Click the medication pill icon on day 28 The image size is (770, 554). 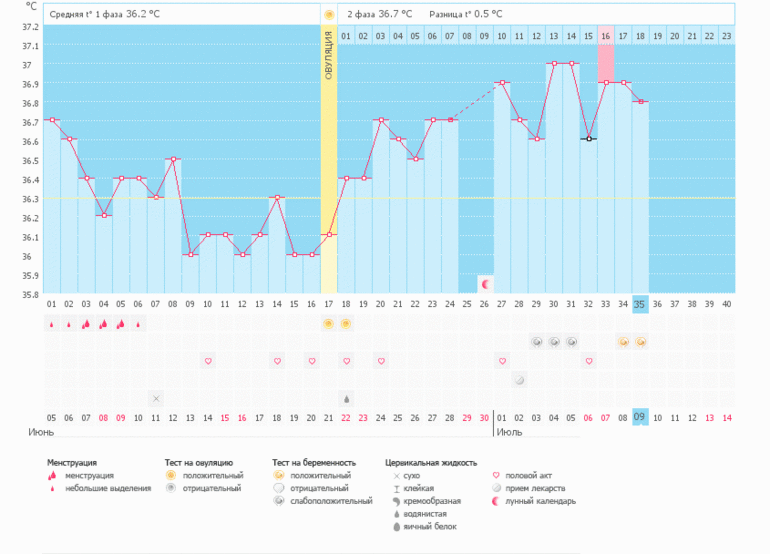tap(519, 380)
